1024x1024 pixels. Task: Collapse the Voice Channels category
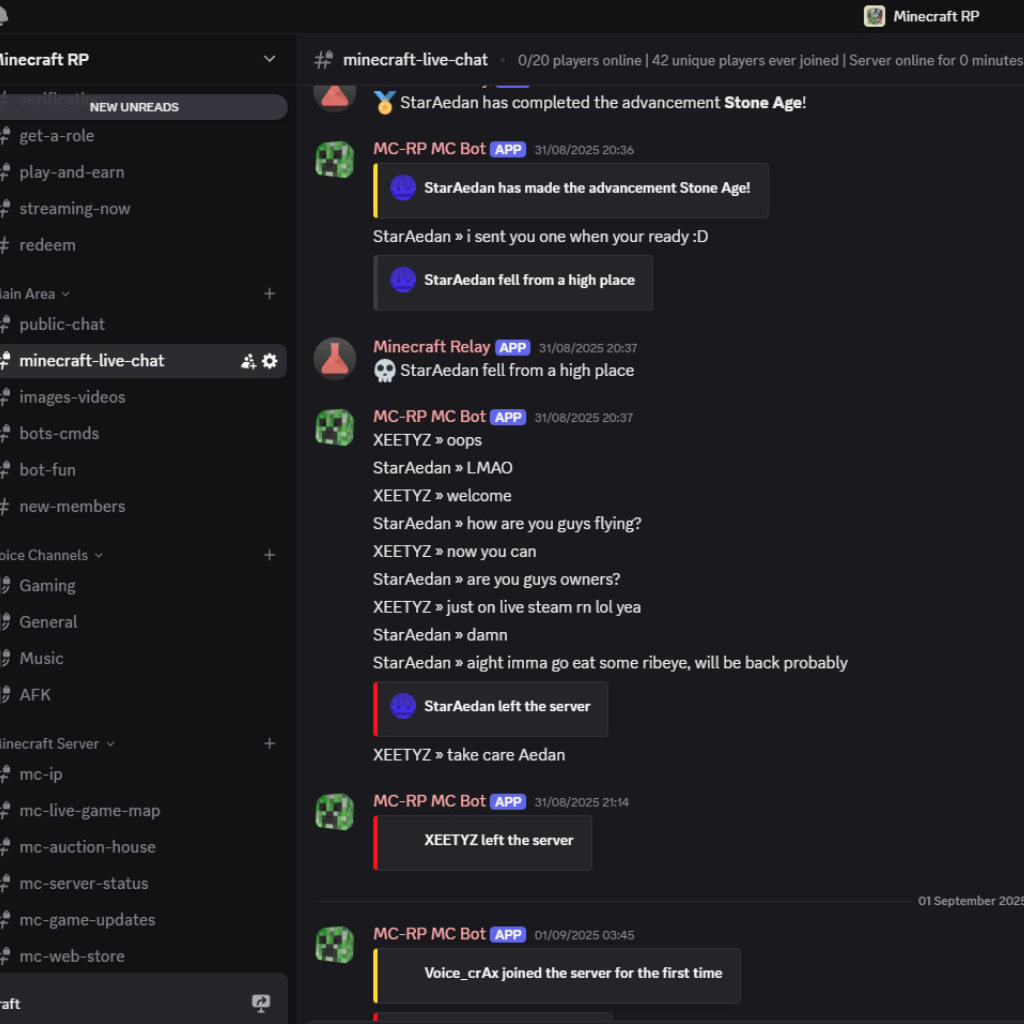click(x=51, y=555)
